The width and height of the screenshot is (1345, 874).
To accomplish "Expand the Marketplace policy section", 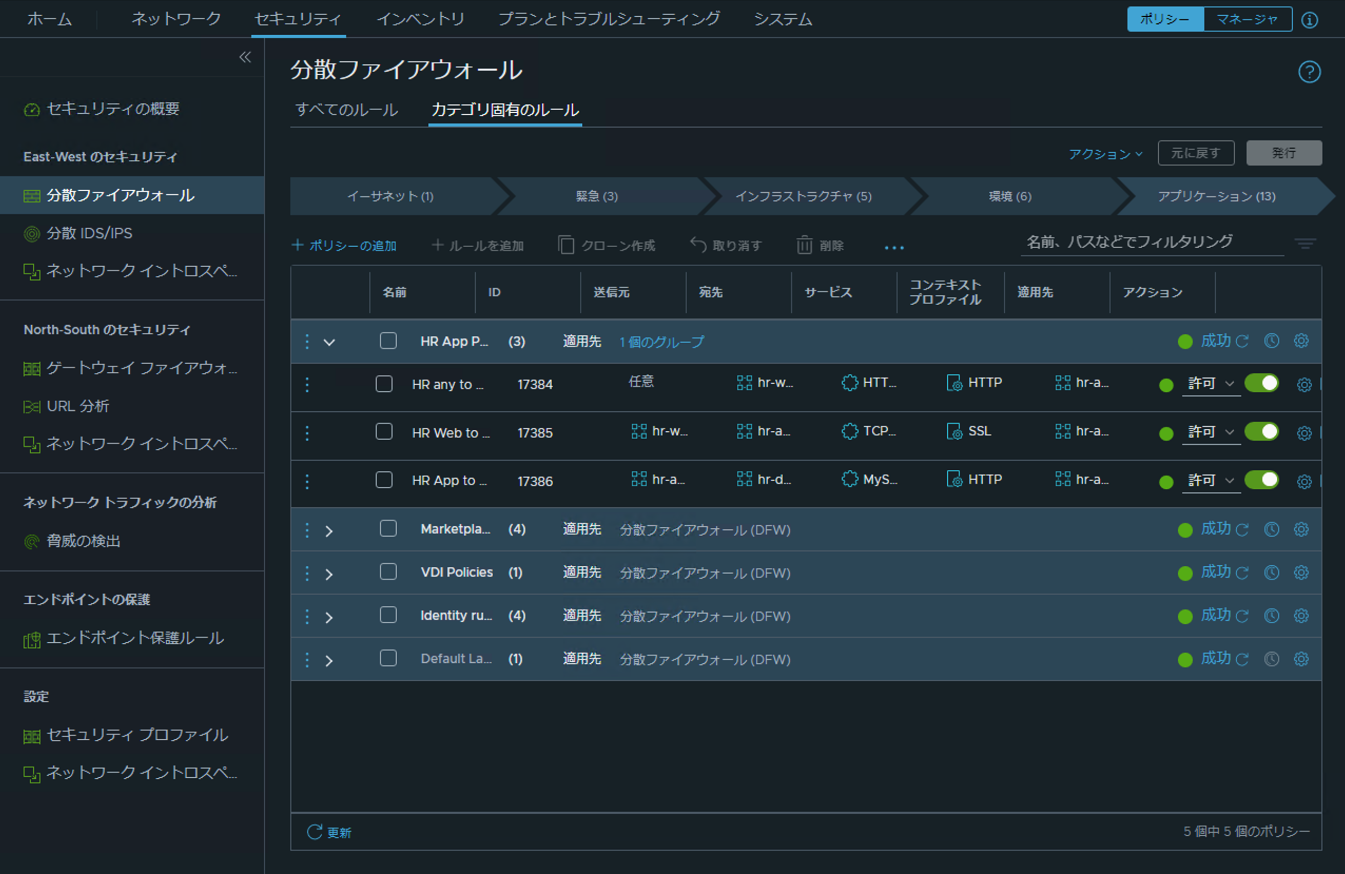I will pos(329,531).
